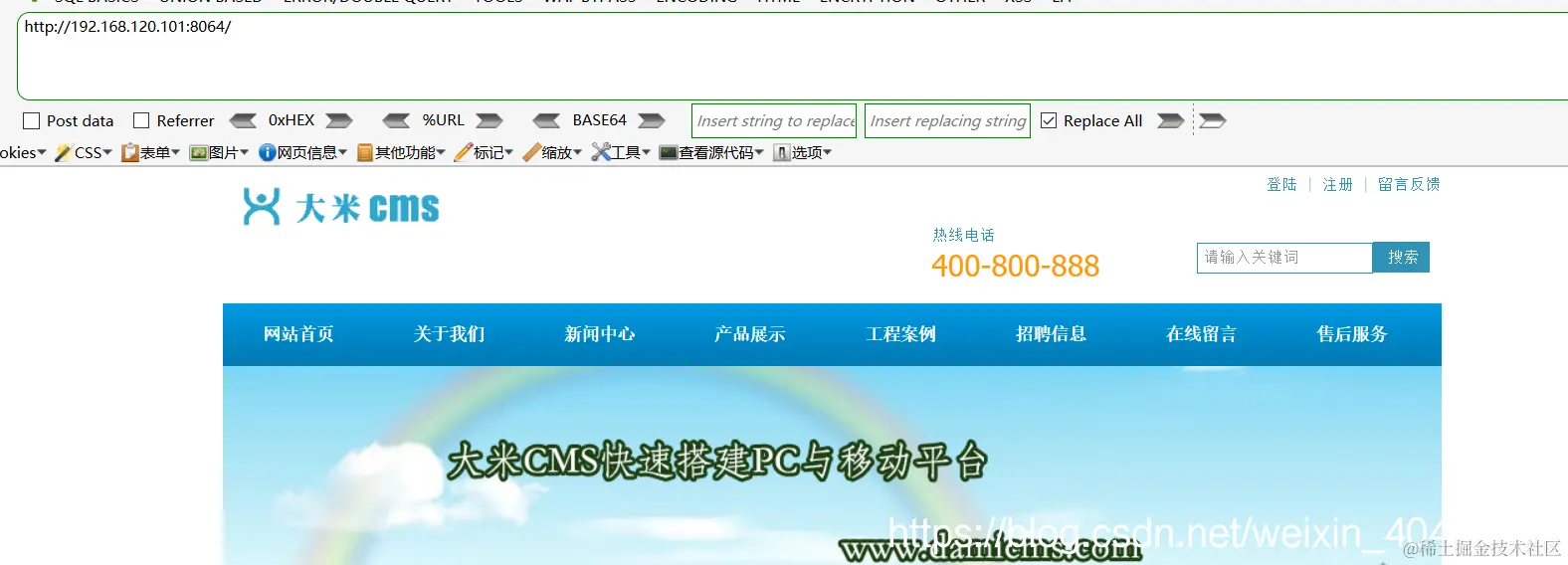The width and height of the screenshot is (1568, 565).
Task: Open the 查看源代码 dropdown menu
Action: point(712,152)
